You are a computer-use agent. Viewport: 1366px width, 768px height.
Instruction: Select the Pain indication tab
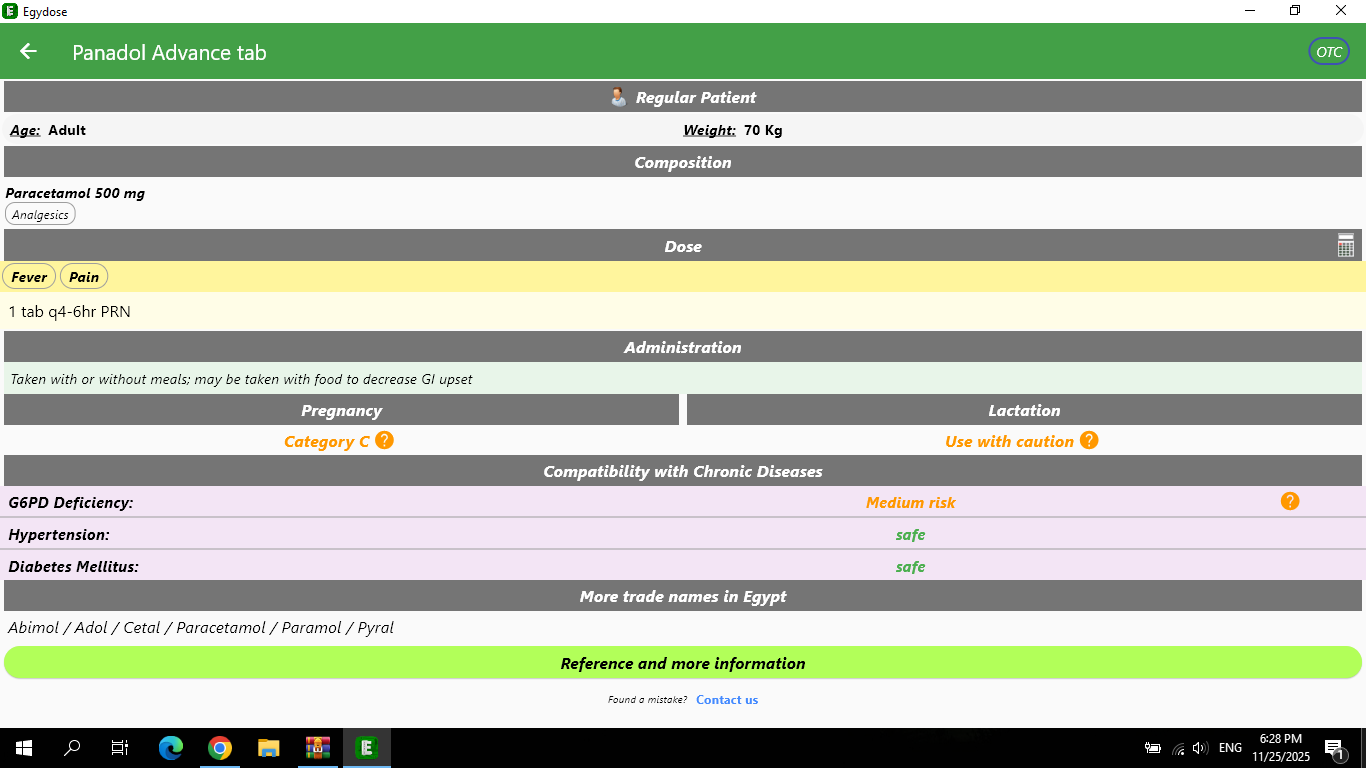tap(84, 277)
